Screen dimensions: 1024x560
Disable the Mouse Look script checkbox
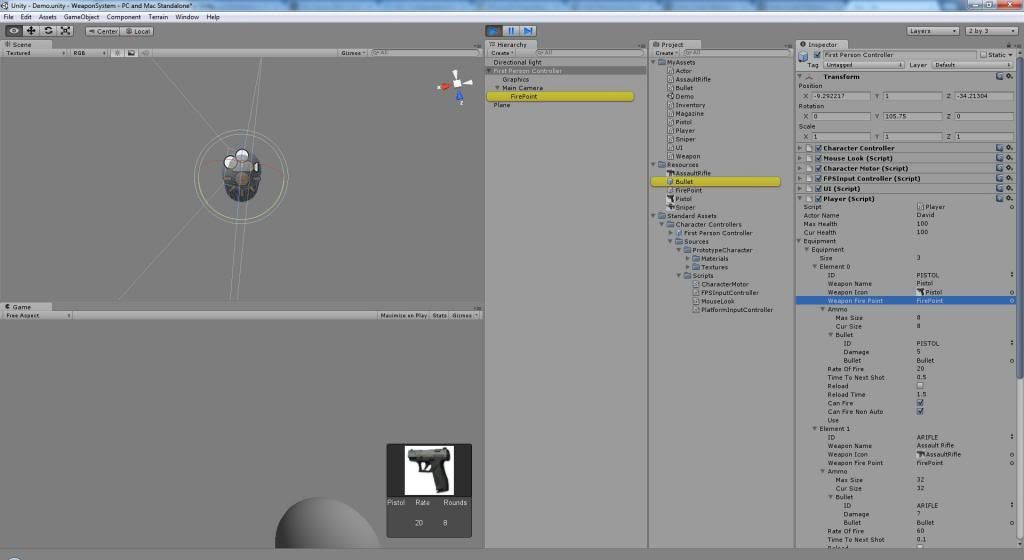click(818, 158)
